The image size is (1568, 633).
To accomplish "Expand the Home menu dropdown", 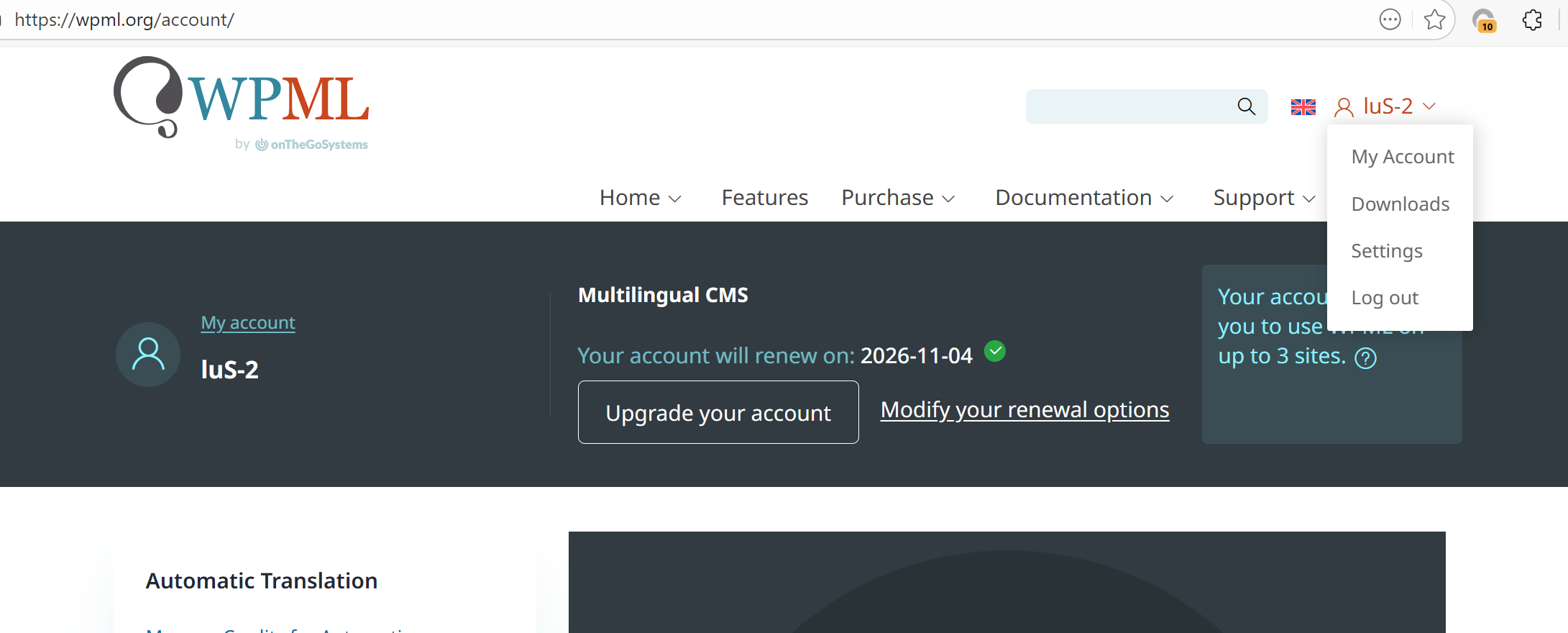I will point(640,198).
